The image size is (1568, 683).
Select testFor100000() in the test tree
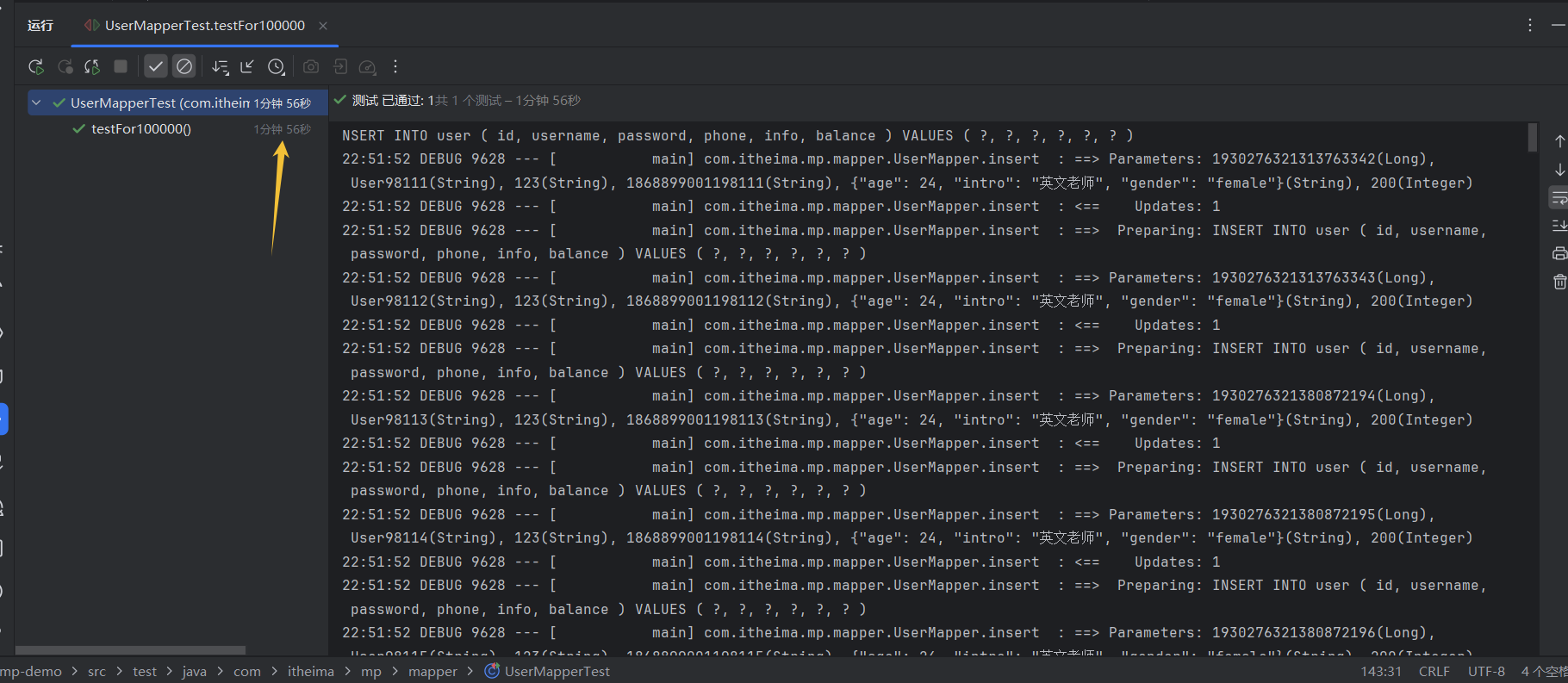[x=141, y=129]
